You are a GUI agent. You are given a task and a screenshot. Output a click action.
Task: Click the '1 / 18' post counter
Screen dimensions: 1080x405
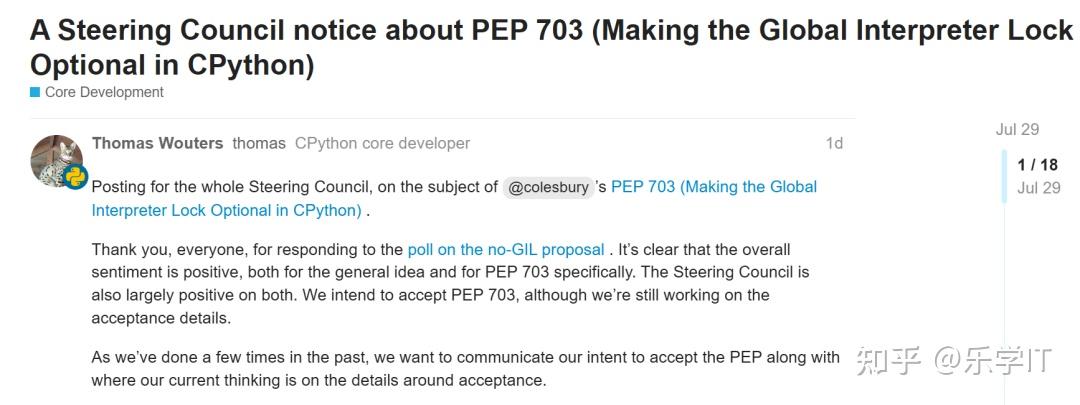click(1037, 165)
